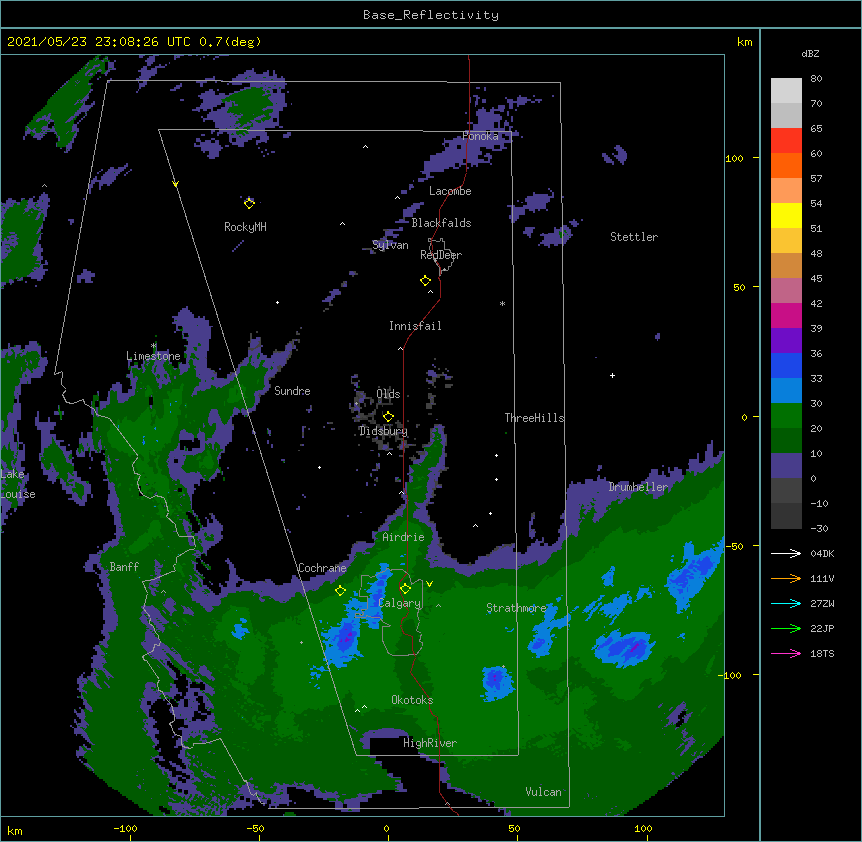Select the orange swatch between 60 and 57 dBZ

coord(786,165)
